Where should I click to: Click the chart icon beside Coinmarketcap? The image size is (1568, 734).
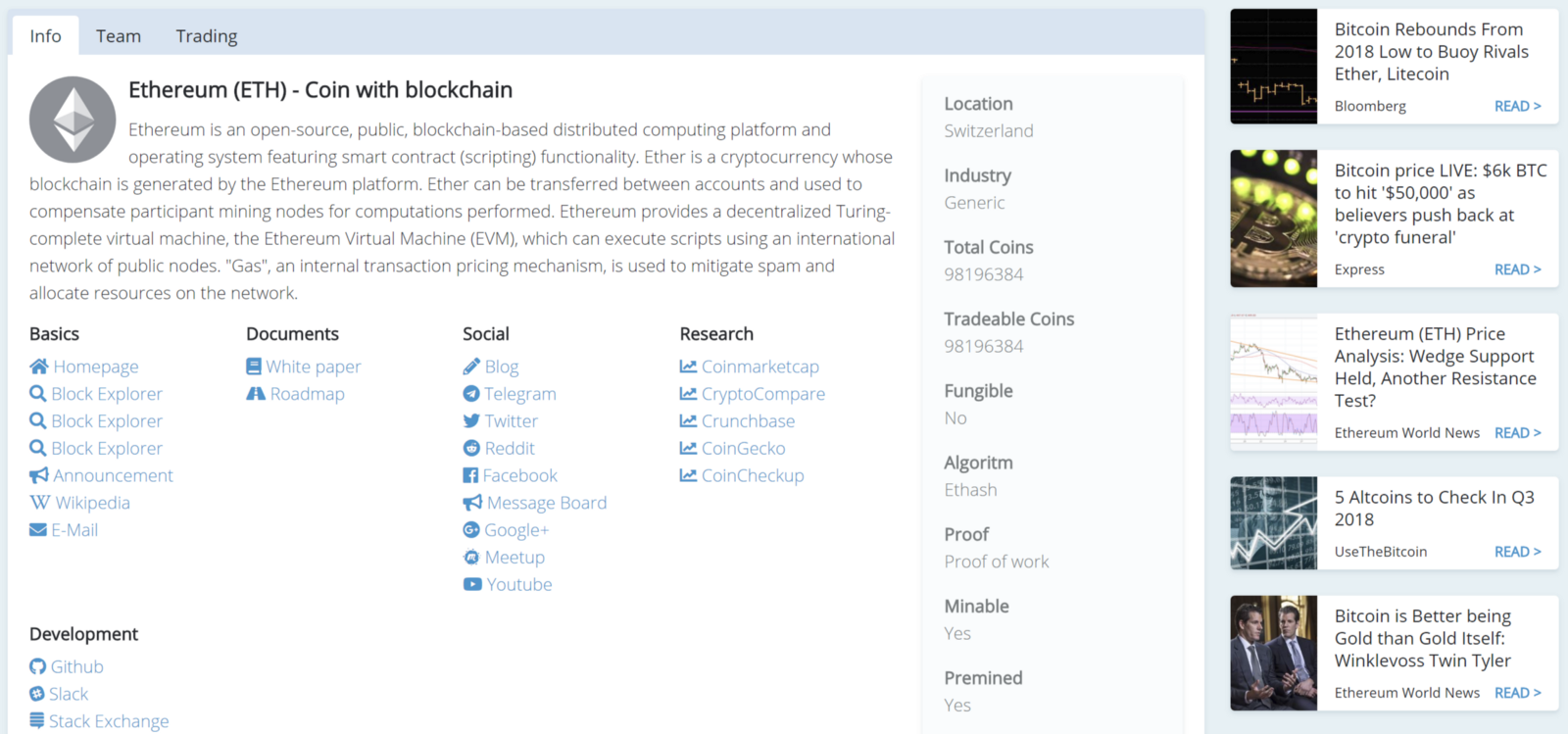[x=688, y=367]
